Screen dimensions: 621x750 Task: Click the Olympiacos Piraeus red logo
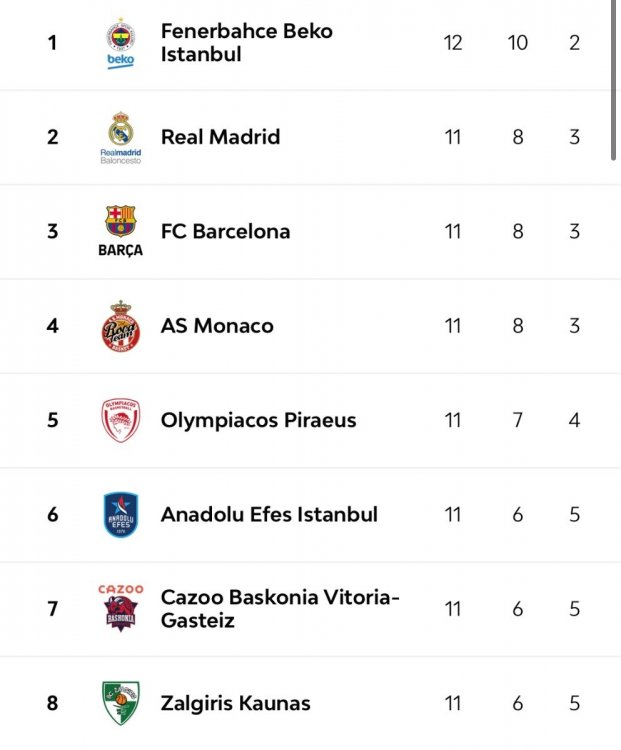point(121,420)
